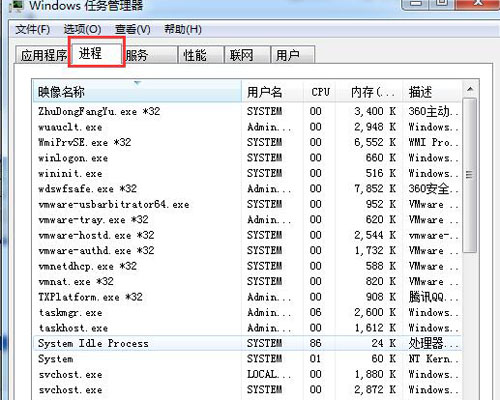The width and height of the screenshot is (500, 400).
Task: Click the 7,852 K memory value
Action: tap(375, 189)
